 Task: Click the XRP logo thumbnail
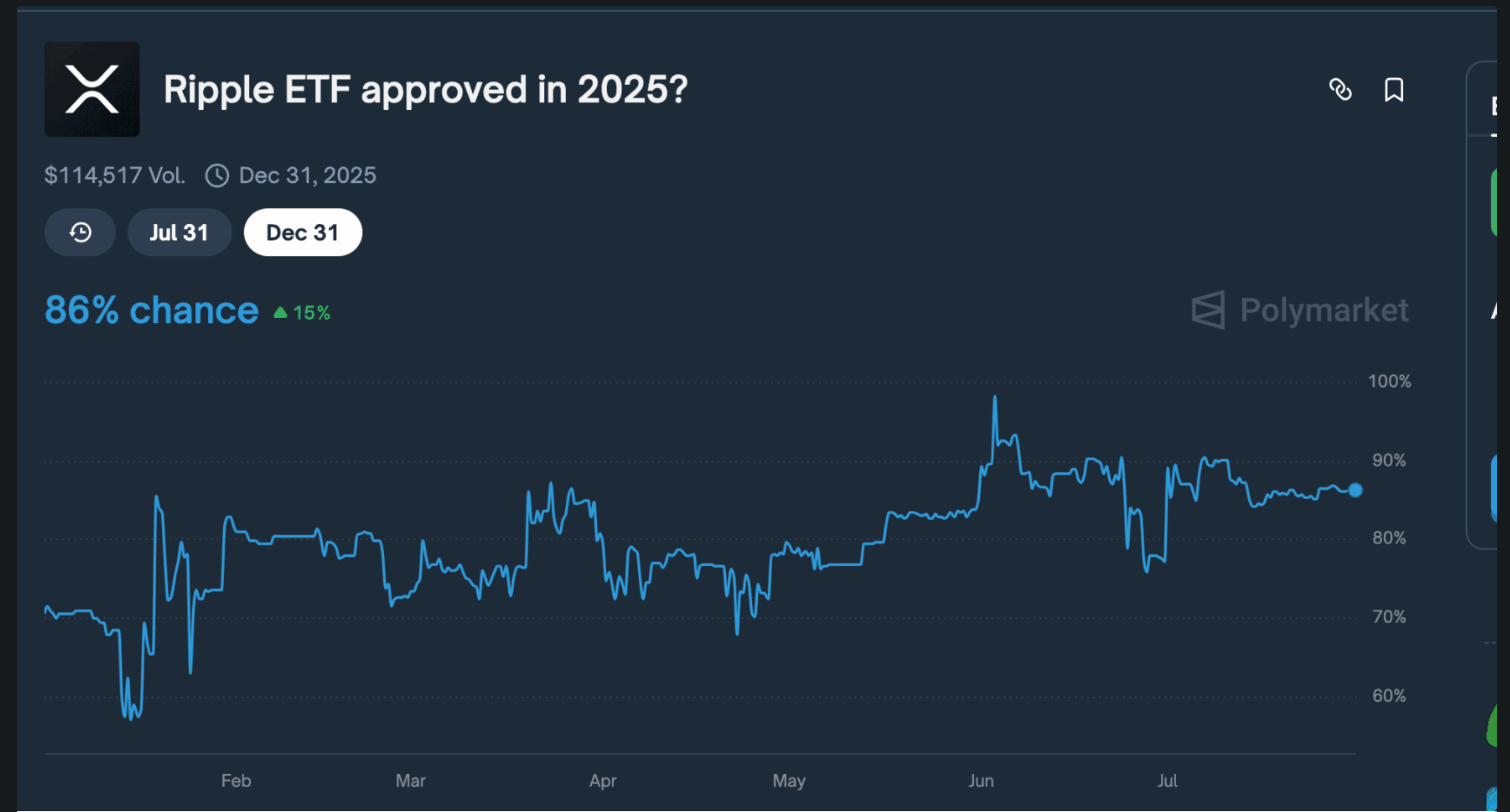pyautogui.click(x=92, y=89)
